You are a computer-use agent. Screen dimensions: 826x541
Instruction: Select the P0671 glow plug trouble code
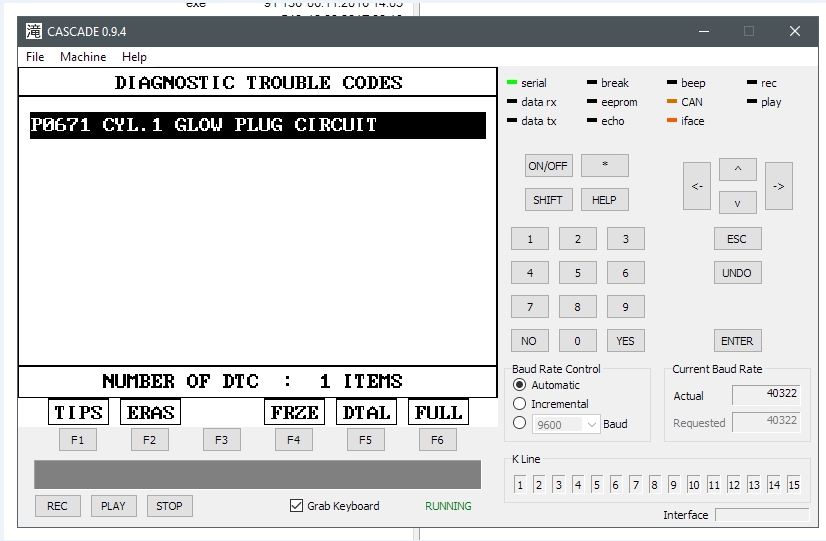(257, 125)
